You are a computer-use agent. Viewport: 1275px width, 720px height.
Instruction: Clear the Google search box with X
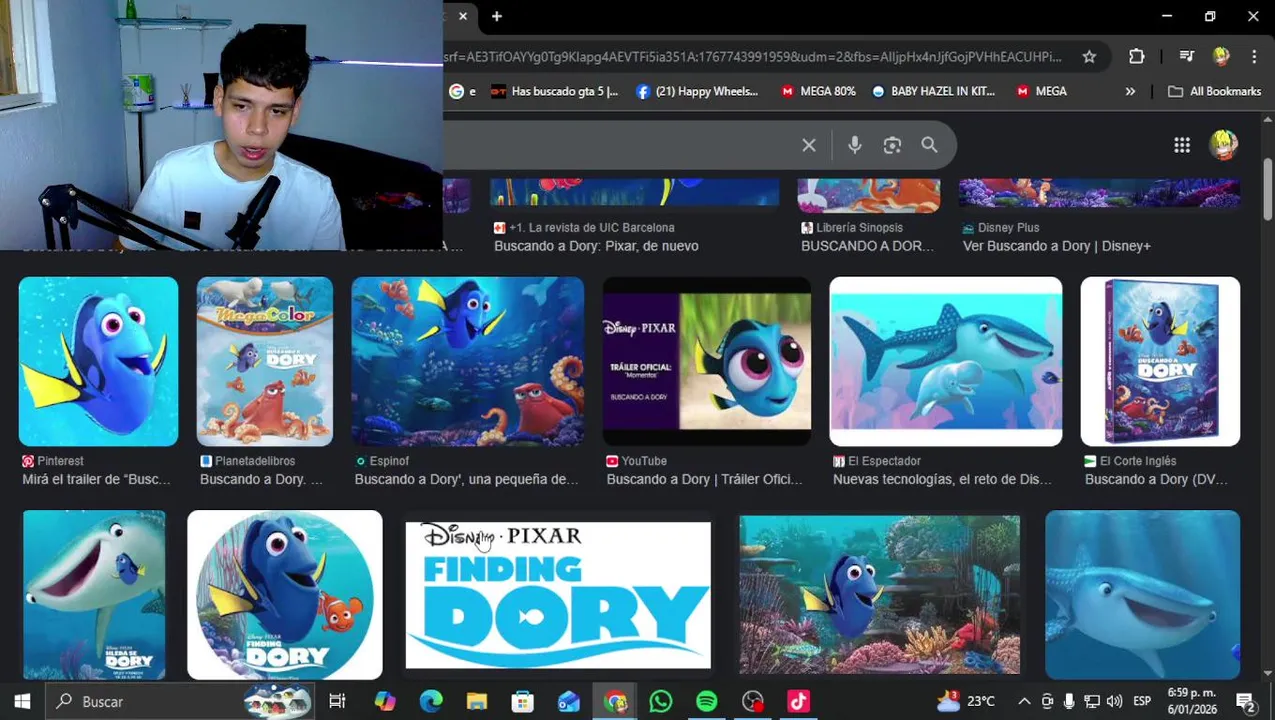(809, 146)
